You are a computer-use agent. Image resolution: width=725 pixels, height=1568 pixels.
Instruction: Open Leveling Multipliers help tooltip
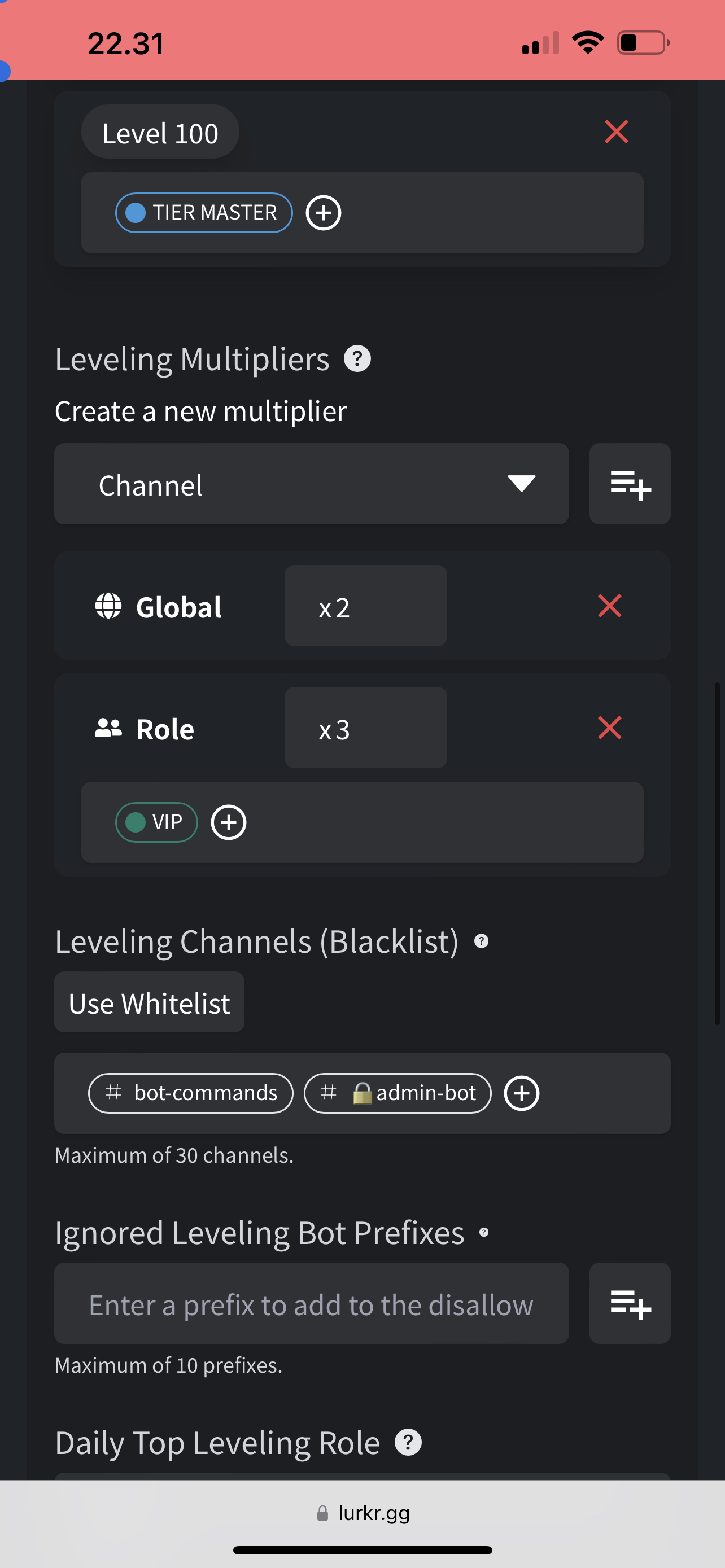(x=357, y=358)
